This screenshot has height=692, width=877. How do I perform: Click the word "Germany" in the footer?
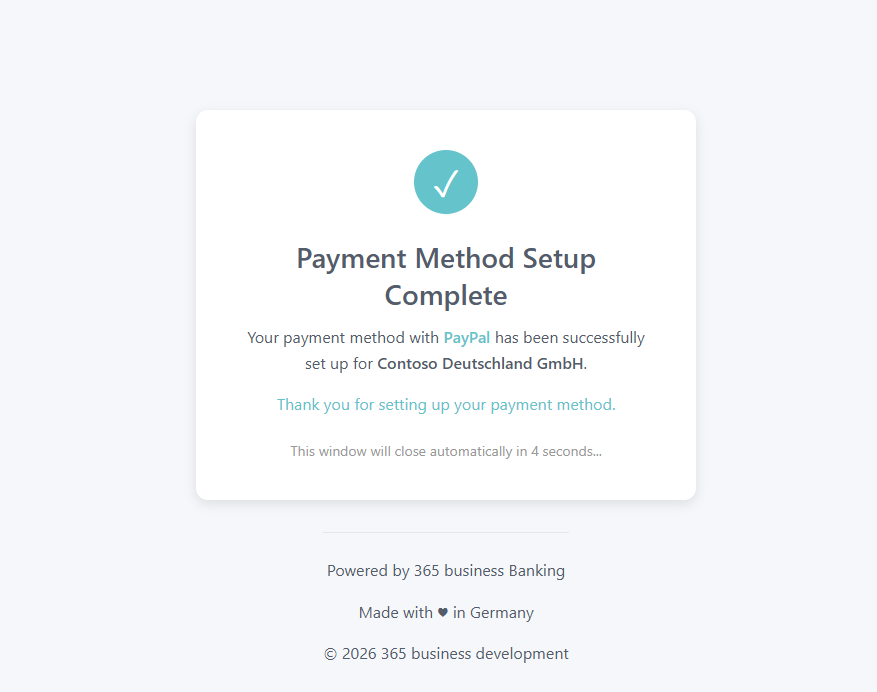502,613
